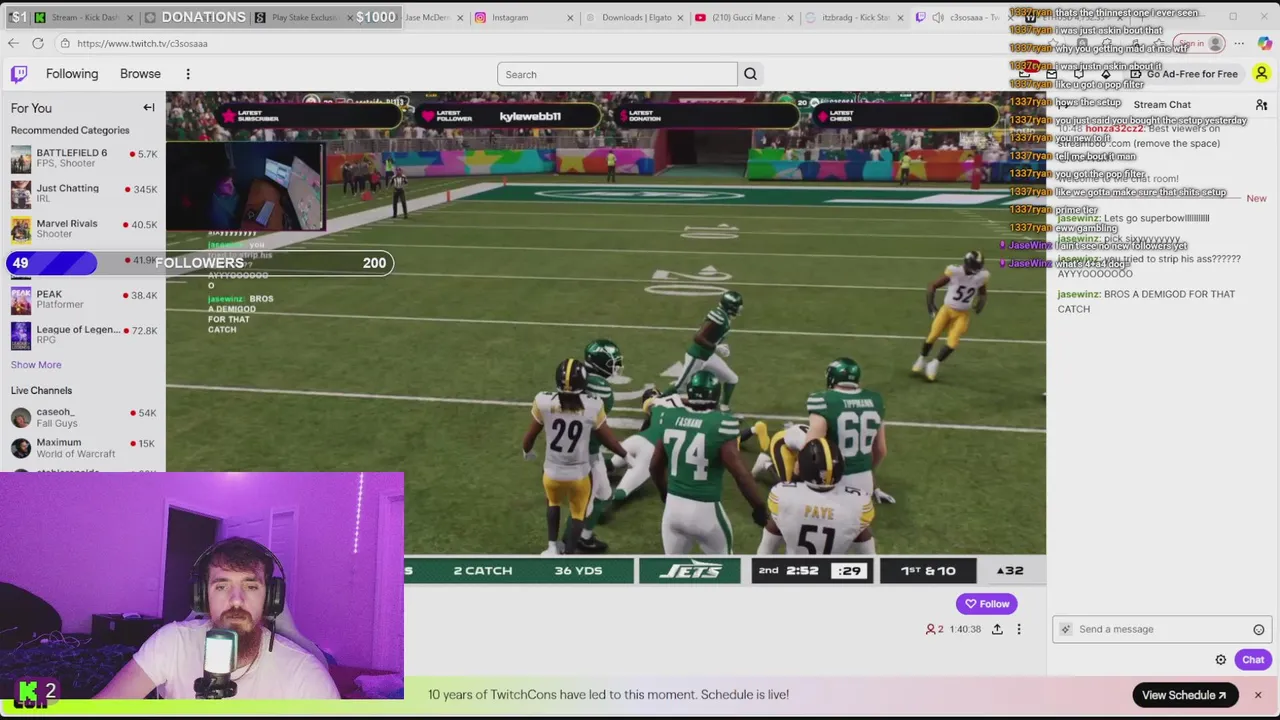Screen dimensions: 1280x720
Task: Open the Stream Chat heading
Action: pos(1162,105)
